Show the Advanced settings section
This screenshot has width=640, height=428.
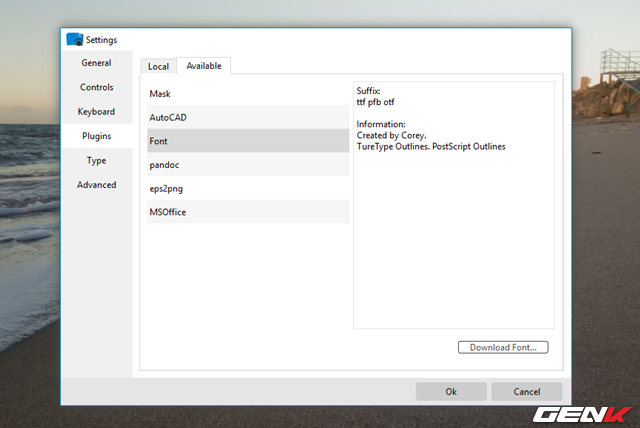(x=97, y=185)
